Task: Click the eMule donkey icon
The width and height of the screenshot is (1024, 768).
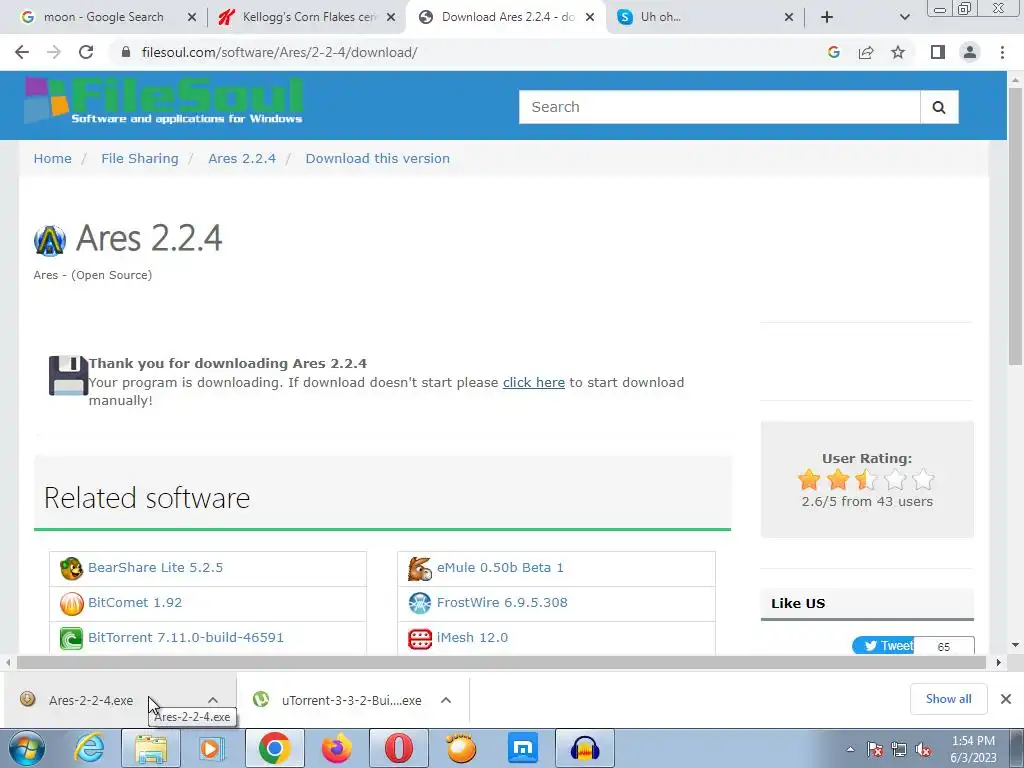Action: (x=420, y=568)
